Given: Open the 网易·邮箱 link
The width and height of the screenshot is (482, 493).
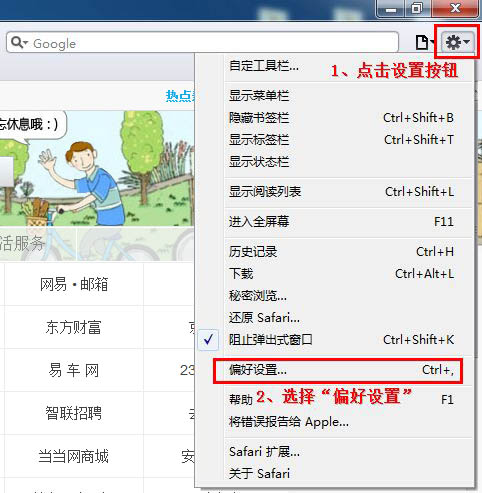Looking at the screenshot, I should click(74, 284).
